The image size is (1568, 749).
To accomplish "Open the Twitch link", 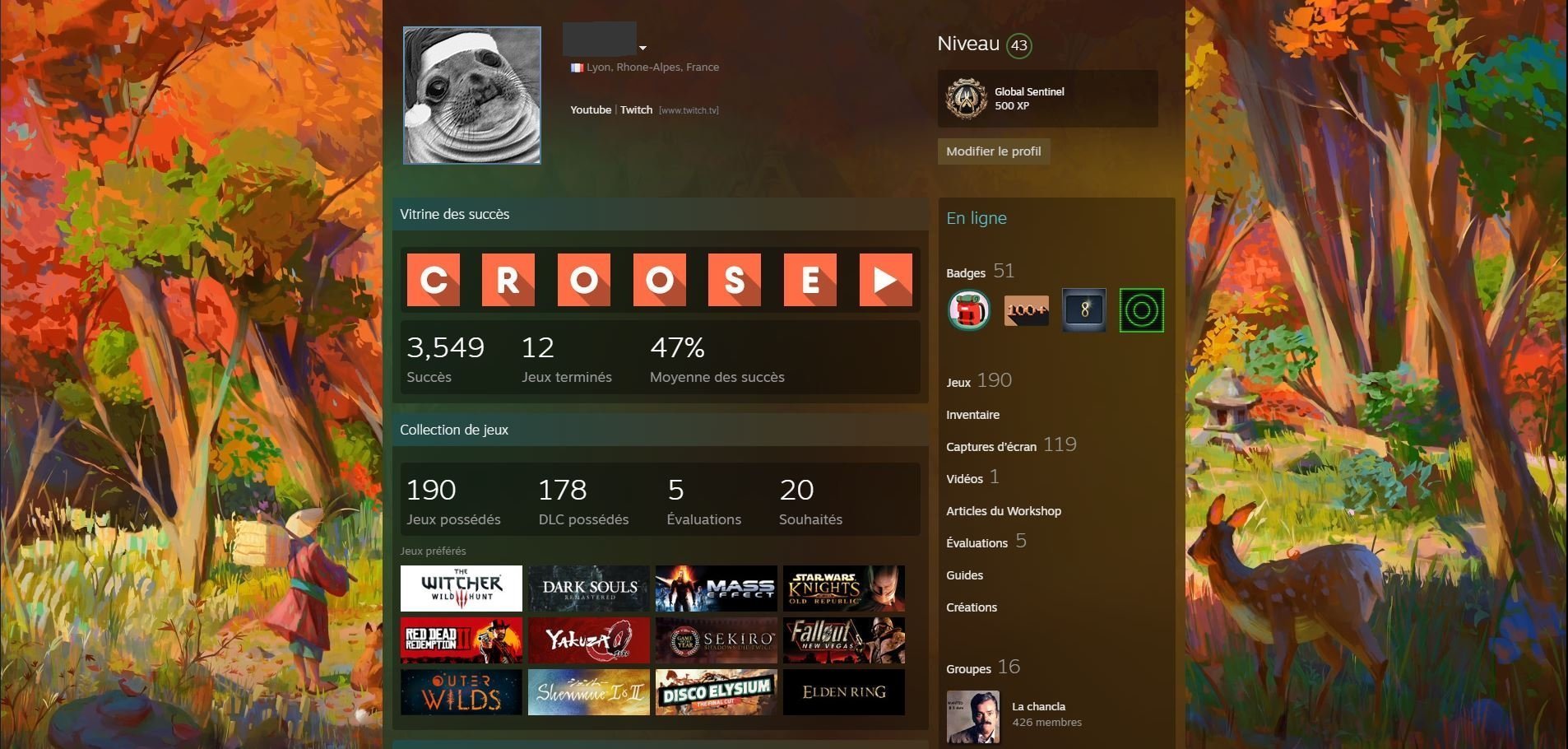I will (636, 110).
